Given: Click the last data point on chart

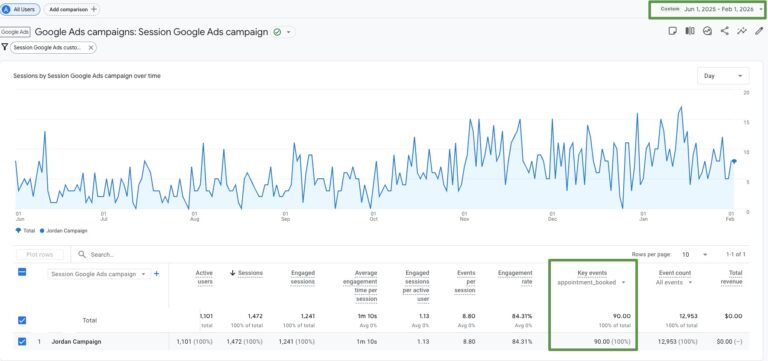Looking at the screenshot, I should click(734, 161).
